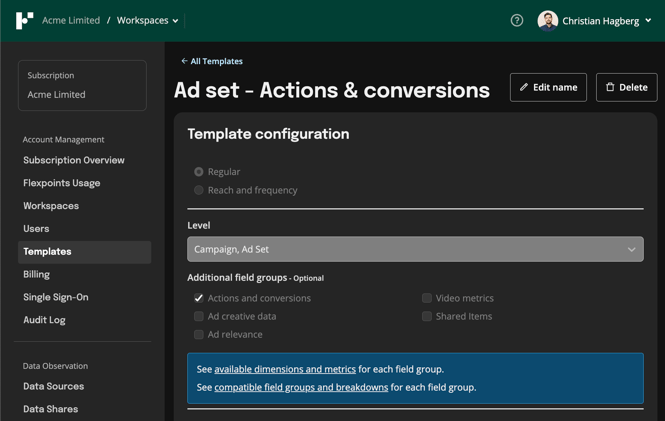Click Christian Hagberg's profile avatar
665x421 pixels.
coord(547,20)
